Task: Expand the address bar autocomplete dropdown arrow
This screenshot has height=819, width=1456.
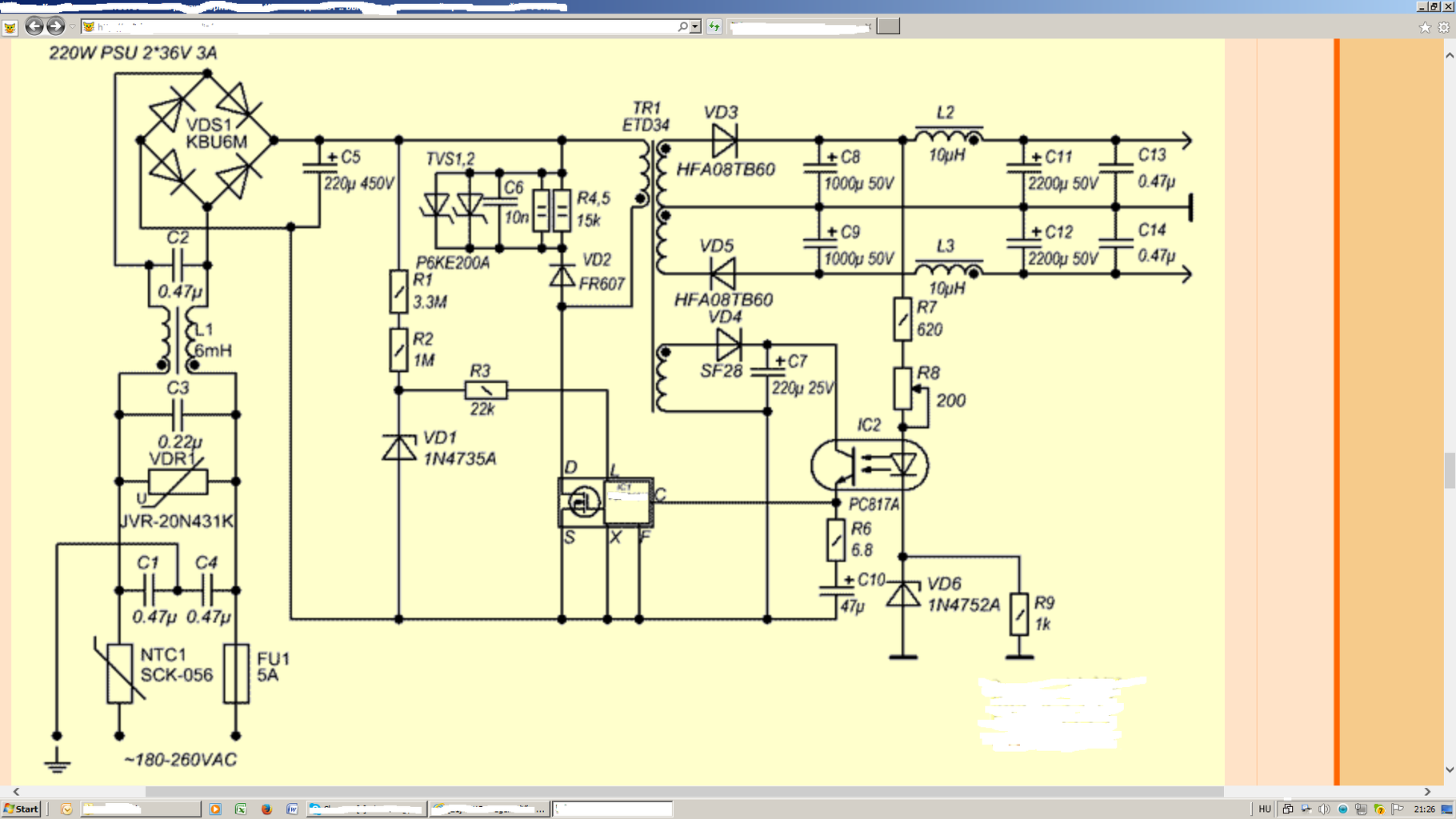Action: (x=695, y=26)
